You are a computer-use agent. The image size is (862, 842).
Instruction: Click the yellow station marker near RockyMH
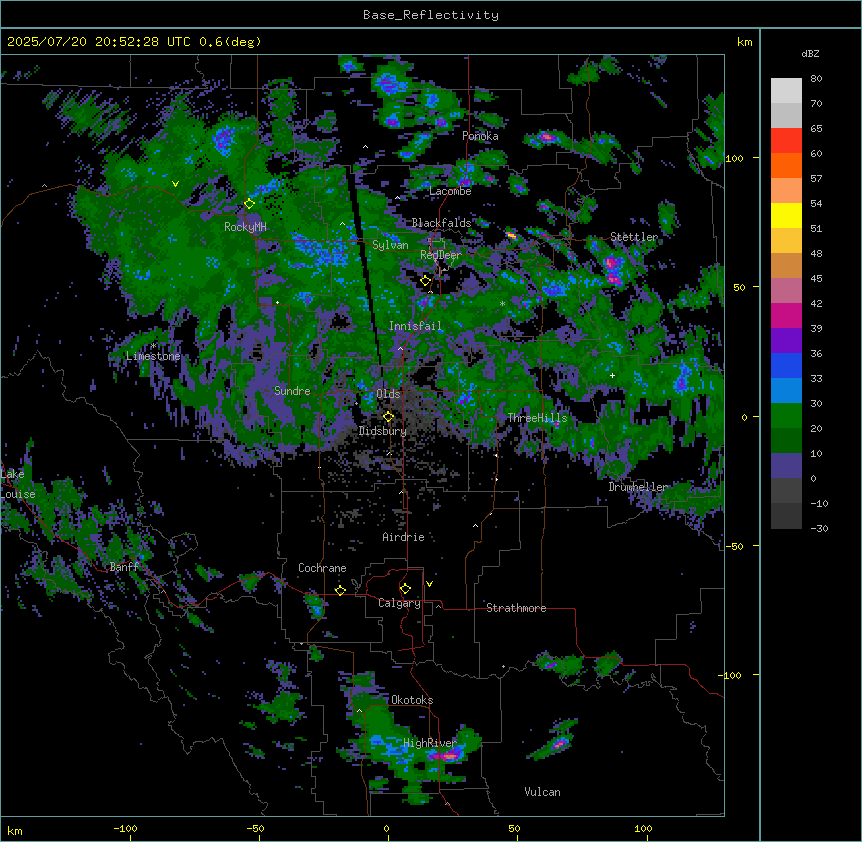pos(250,204)
